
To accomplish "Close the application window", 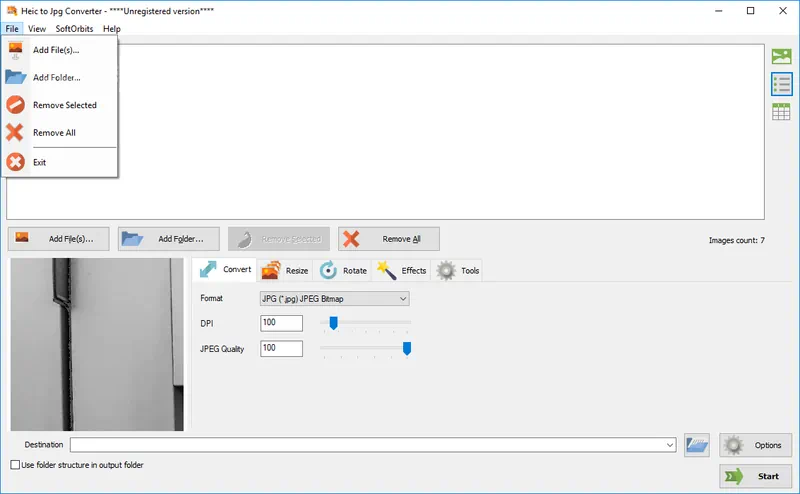I will pyautogui.click(x=783, y=11).
